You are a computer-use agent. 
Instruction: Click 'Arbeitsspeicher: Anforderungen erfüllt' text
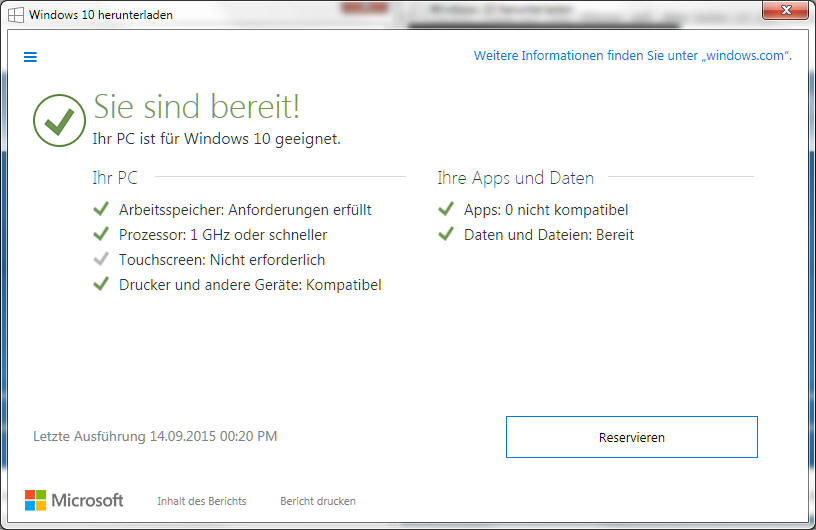245,210
